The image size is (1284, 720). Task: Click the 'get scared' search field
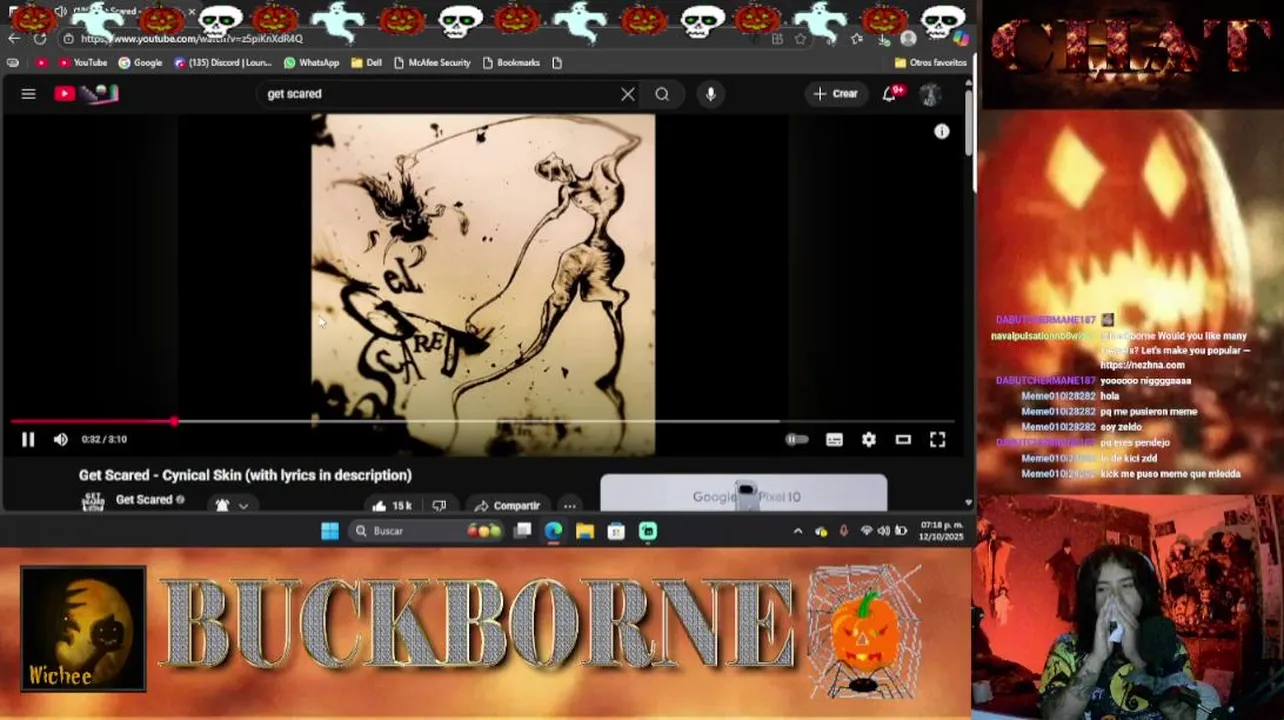[x=435, y=94]
